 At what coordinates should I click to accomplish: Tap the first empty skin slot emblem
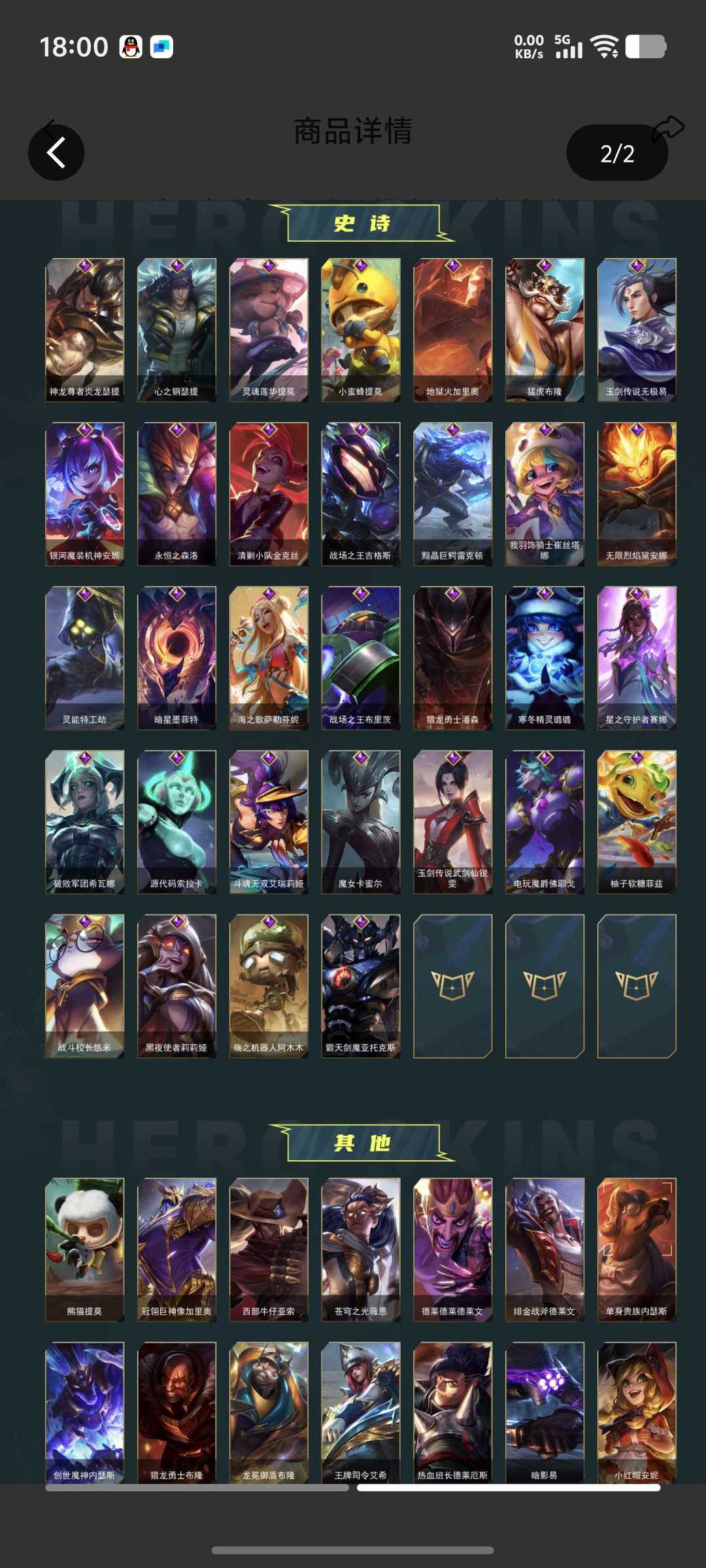[x=452, y=986]
